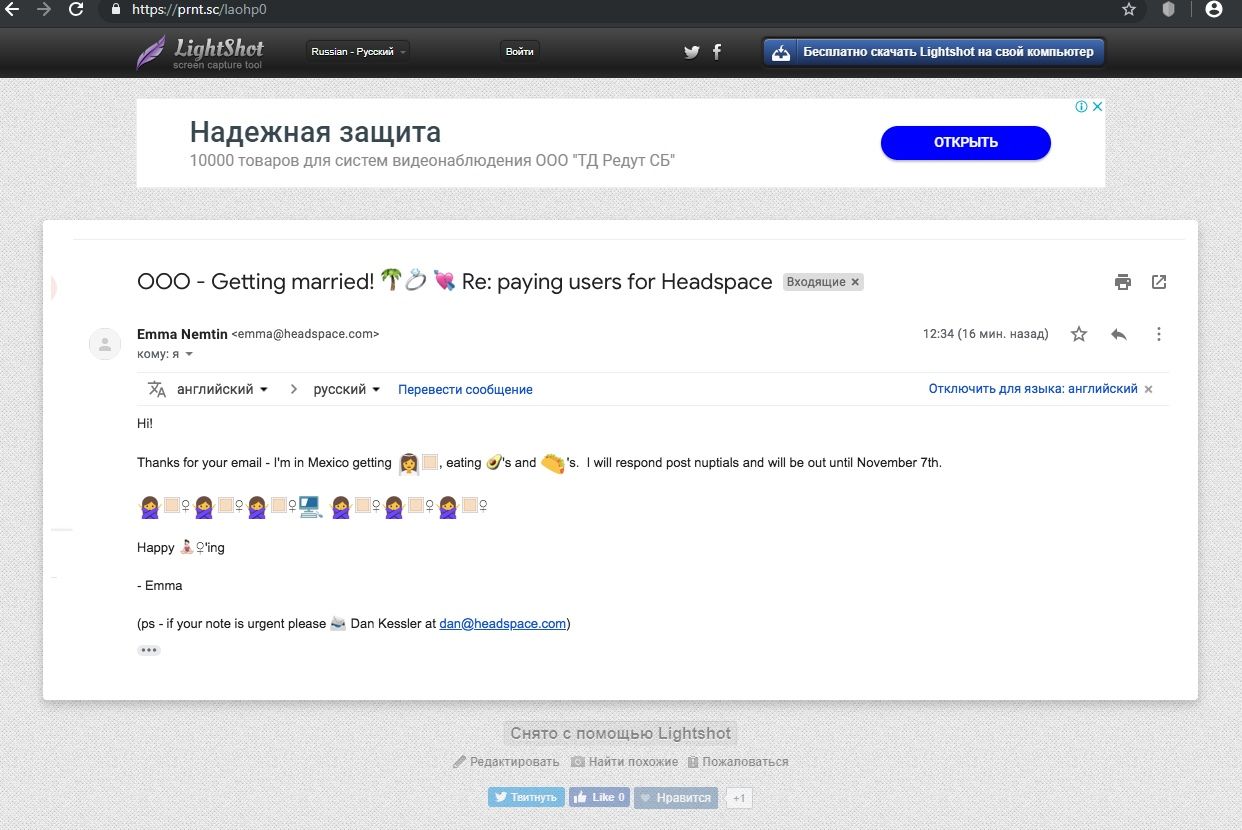Viewport: 1242px width, 830px height.
Task: Open LightShot Facebook page icon
Action: pos(717,52)
